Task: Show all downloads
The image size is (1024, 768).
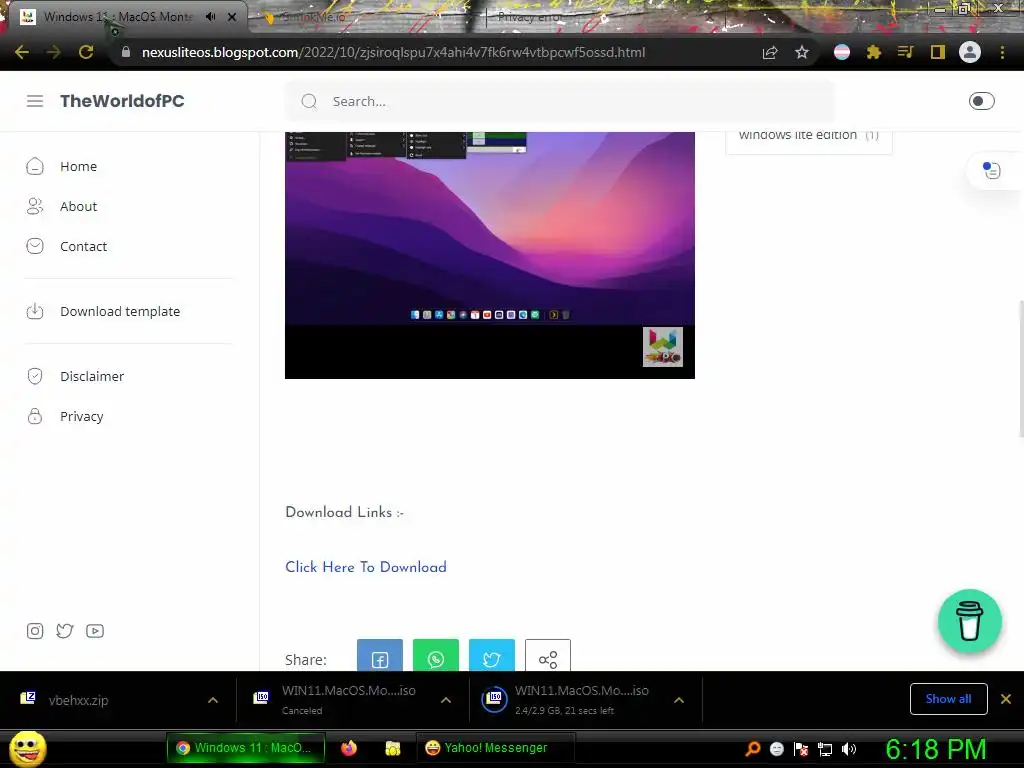Action: [948, 699]
